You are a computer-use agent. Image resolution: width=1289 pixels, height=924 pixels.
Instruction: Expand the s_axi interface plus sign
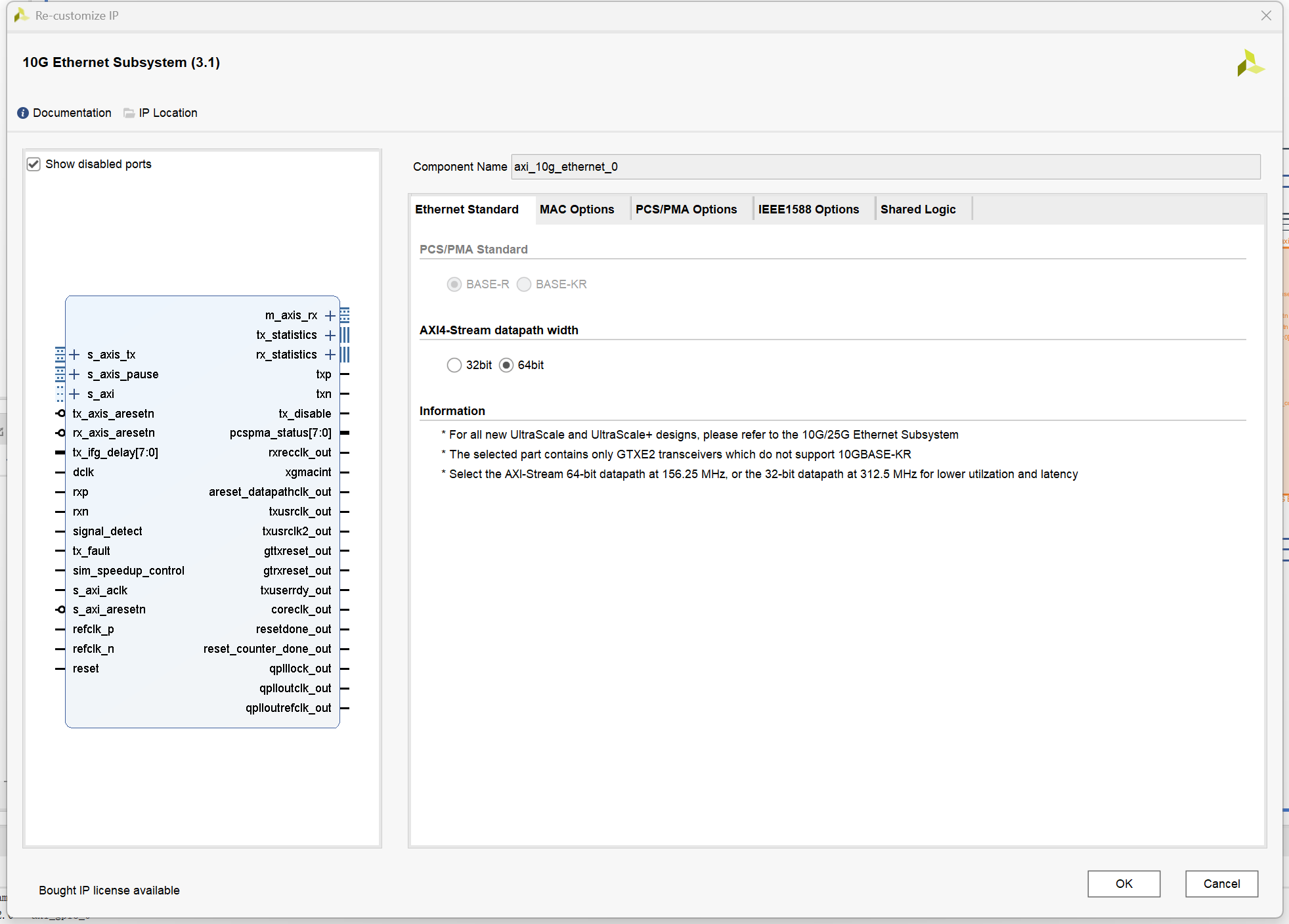pos(75,394)
